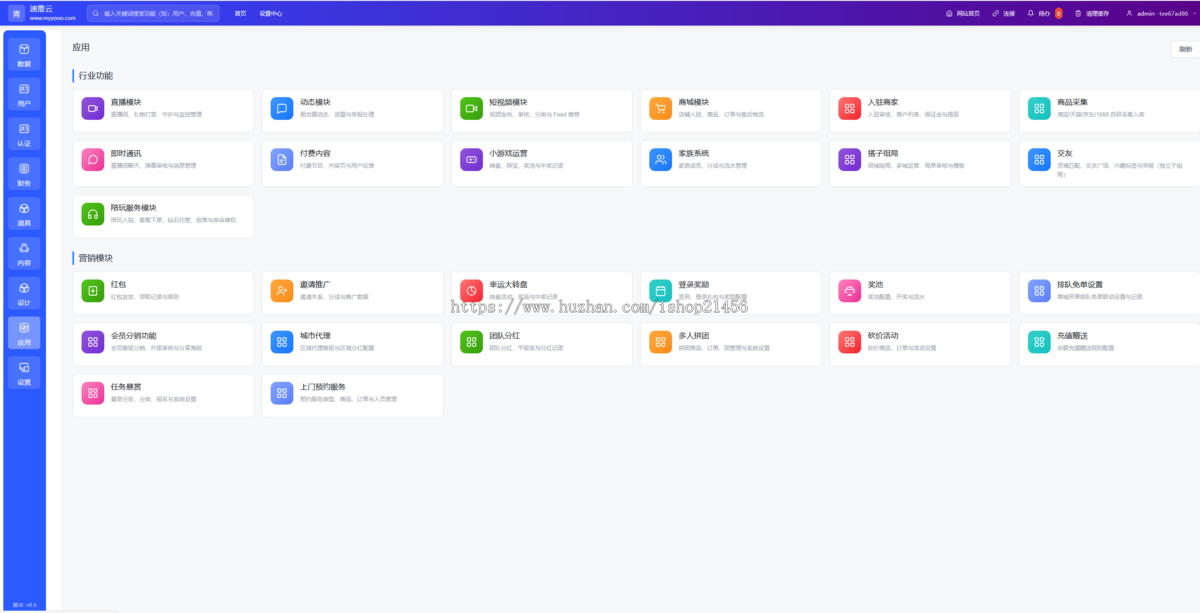Click the 短视频模块 card title
The image size is (1200, 613).
(x=508, y=102)
